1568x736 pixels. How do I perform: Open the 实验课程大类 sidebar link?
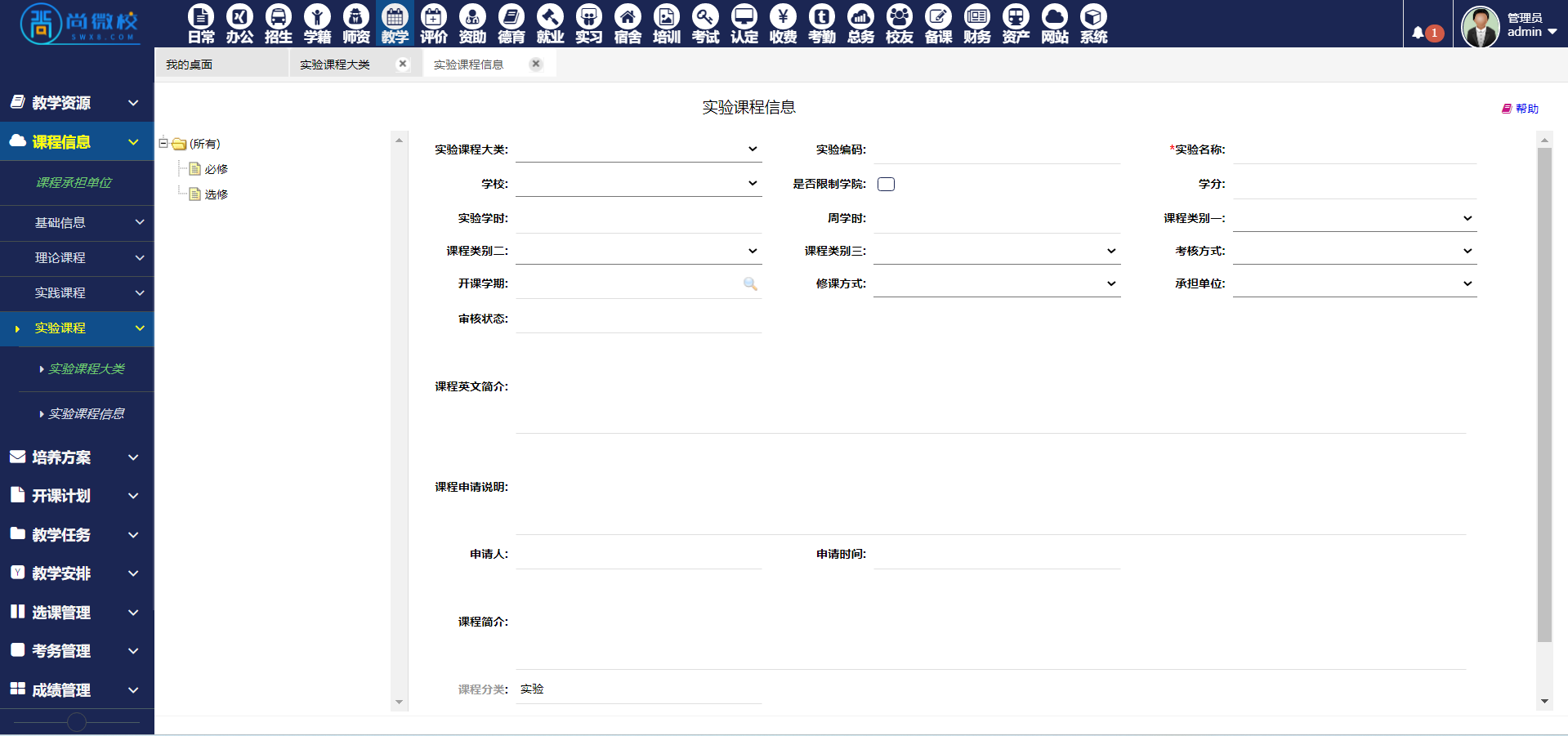(x=86, y=369)
